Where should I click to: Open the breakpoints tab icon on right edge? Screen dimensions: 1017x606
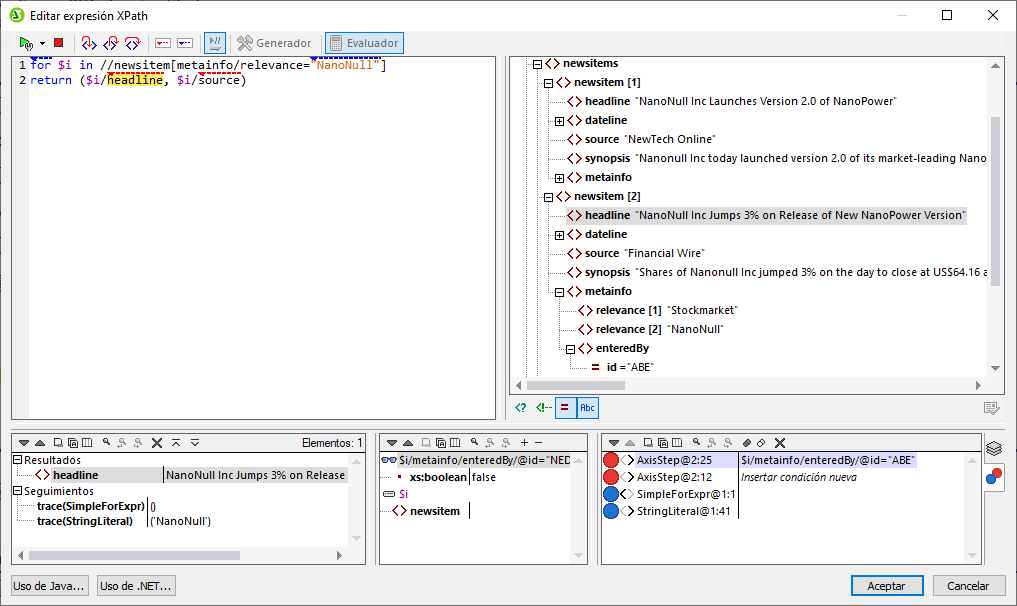click(x=993, y=476)
